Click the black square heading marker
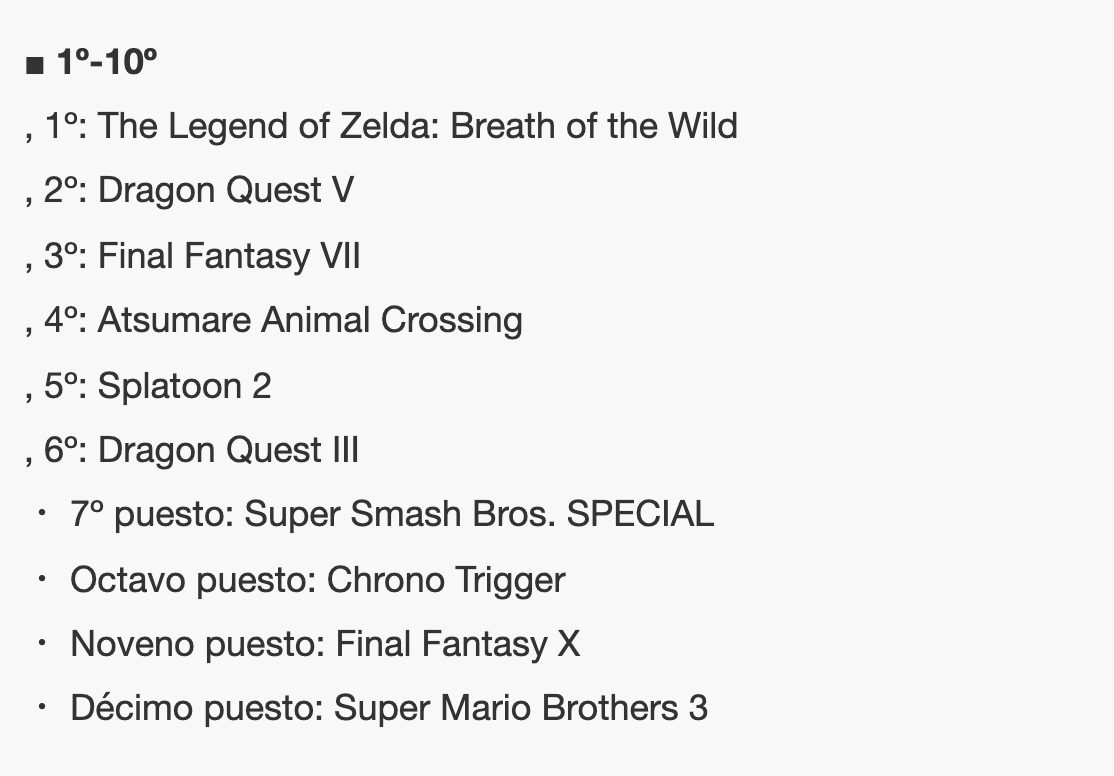 point(35,66)
